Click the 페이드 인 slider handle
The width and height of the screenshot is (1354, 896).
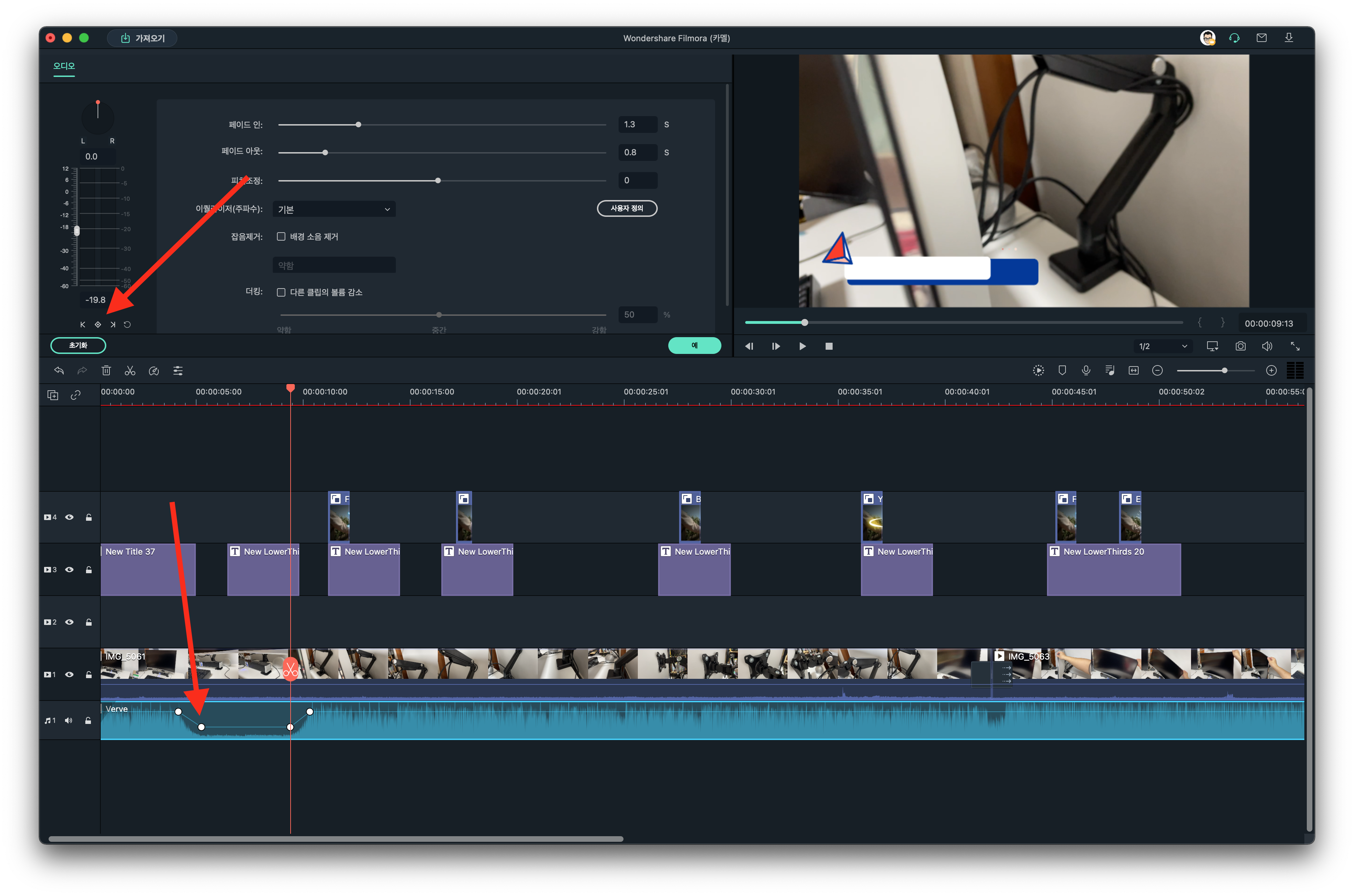point(358,125)
